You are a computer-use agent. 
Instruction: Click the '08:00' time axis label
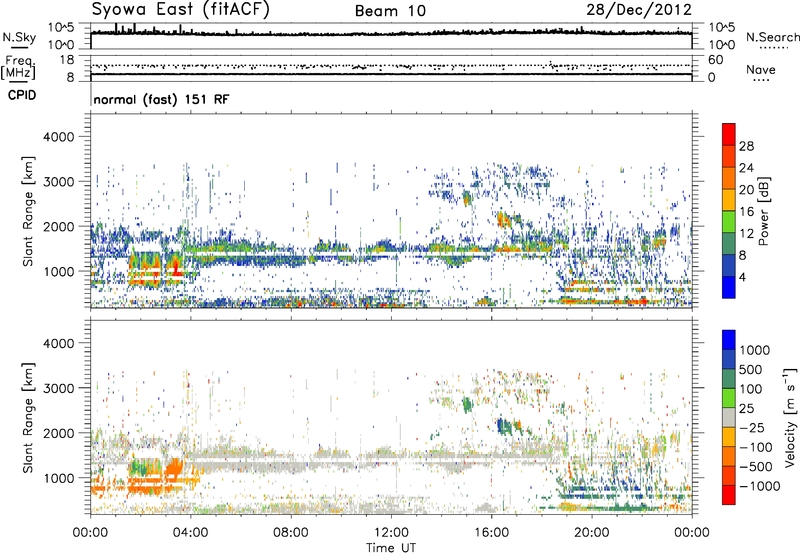click(291, 533)
